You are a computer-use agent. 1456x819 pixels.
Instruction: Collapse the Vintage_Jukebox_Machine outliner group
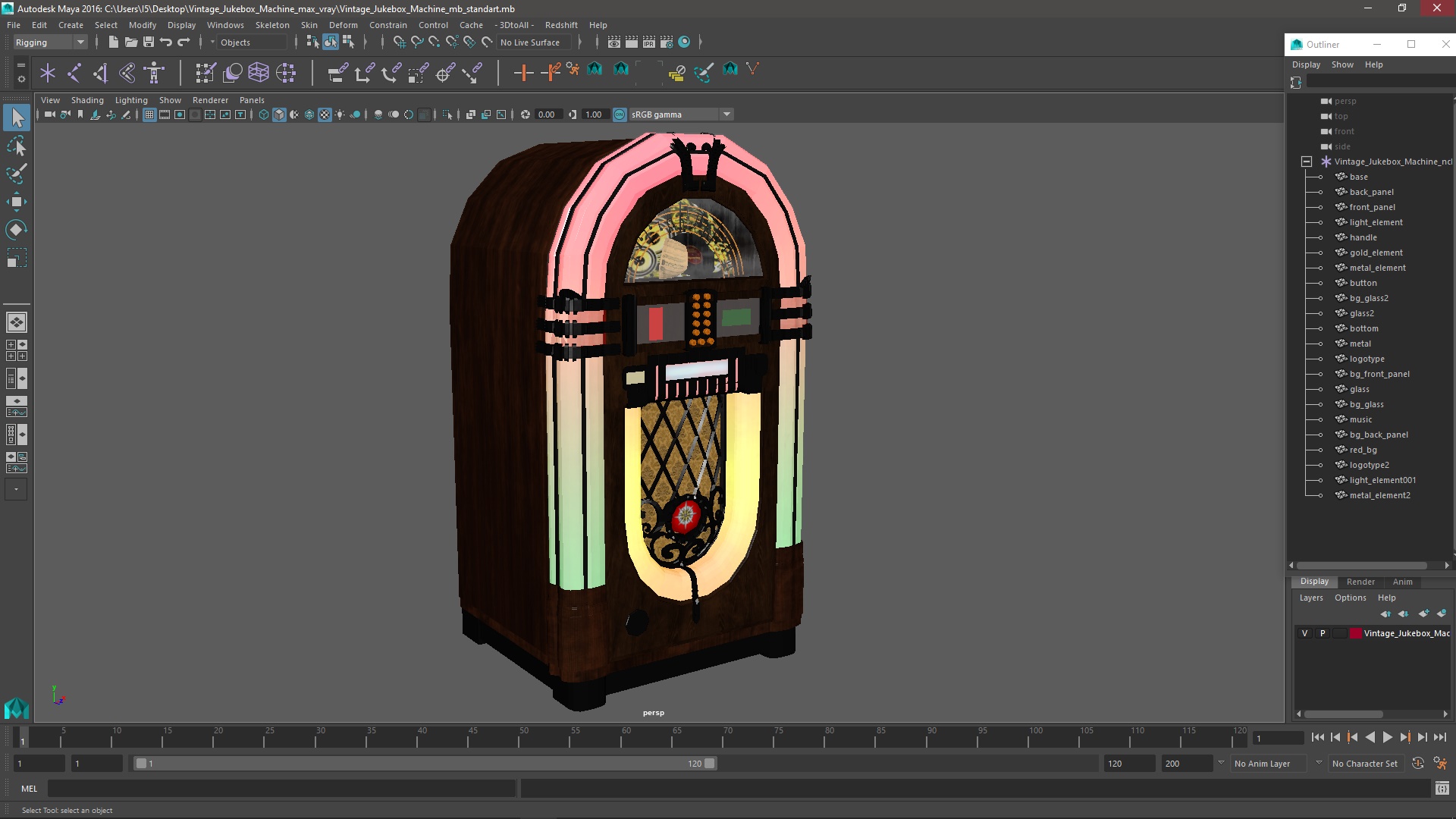(1306, 162)
